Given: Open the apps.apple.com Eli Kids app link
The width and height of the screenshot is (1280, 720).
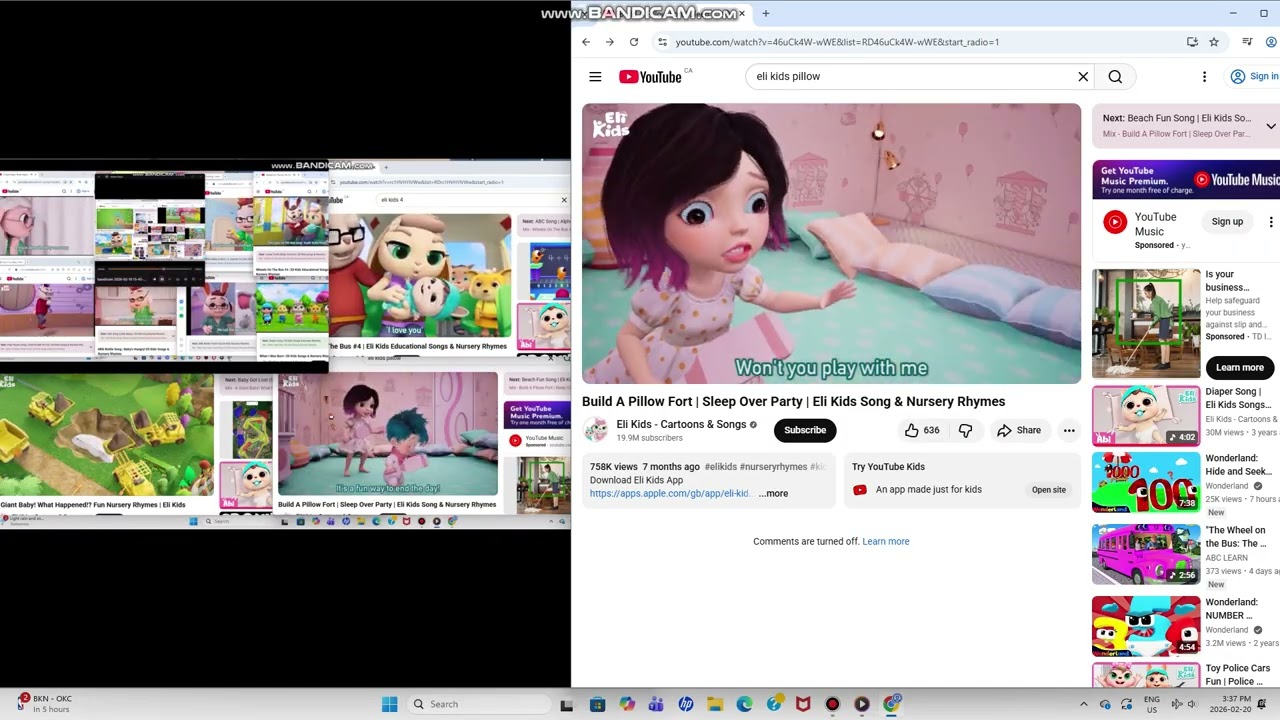Looking at the screenshot, I should tap(670, 494).
